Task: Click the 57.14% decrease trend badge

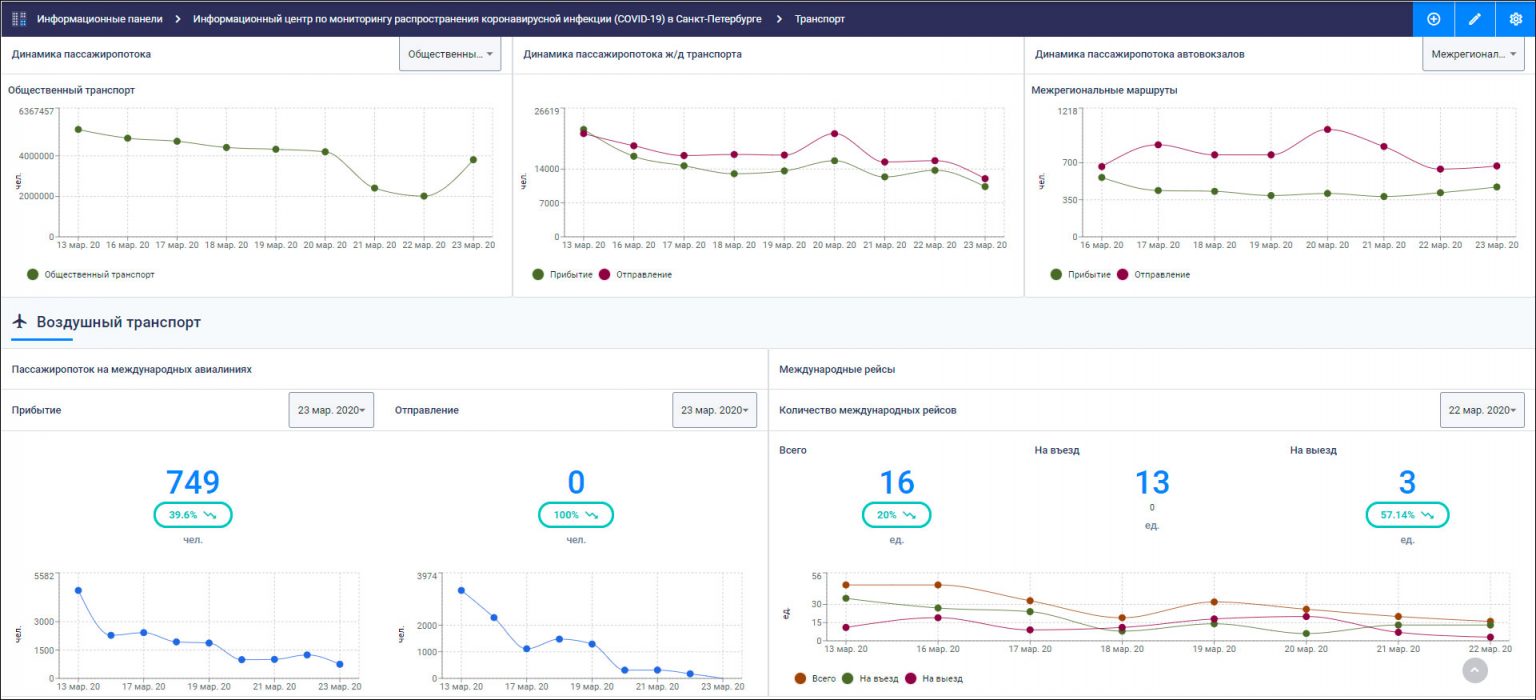Action: click(1406, 515)
